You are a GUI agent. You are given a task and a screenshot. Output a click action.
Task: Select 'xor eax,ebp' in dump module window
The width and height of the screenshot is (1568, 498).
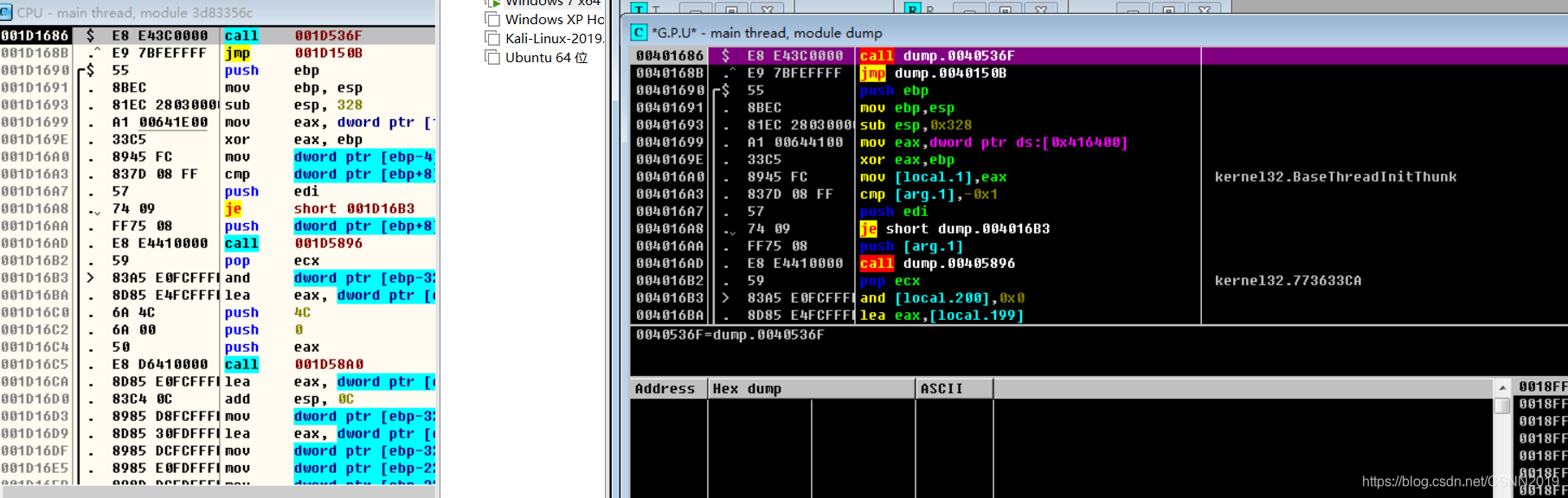click(x=907, y=160)
